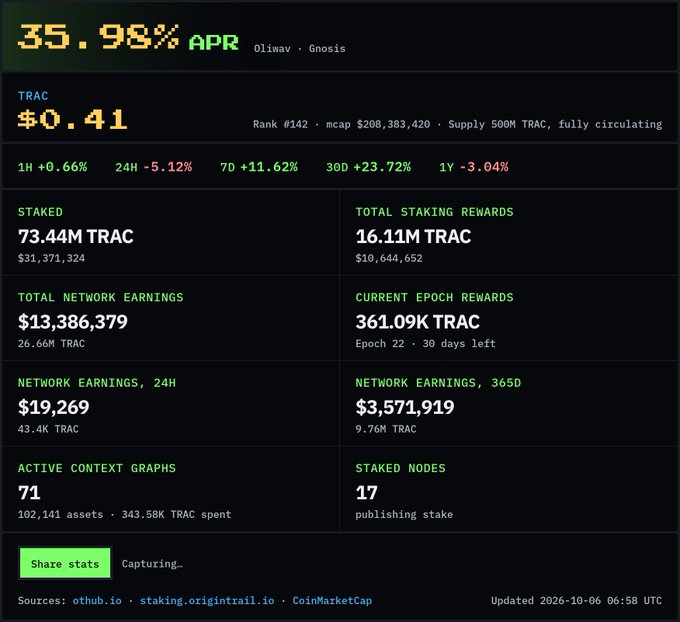Open the othub.io source link
The image size is (680, 622).
point(97,601)
